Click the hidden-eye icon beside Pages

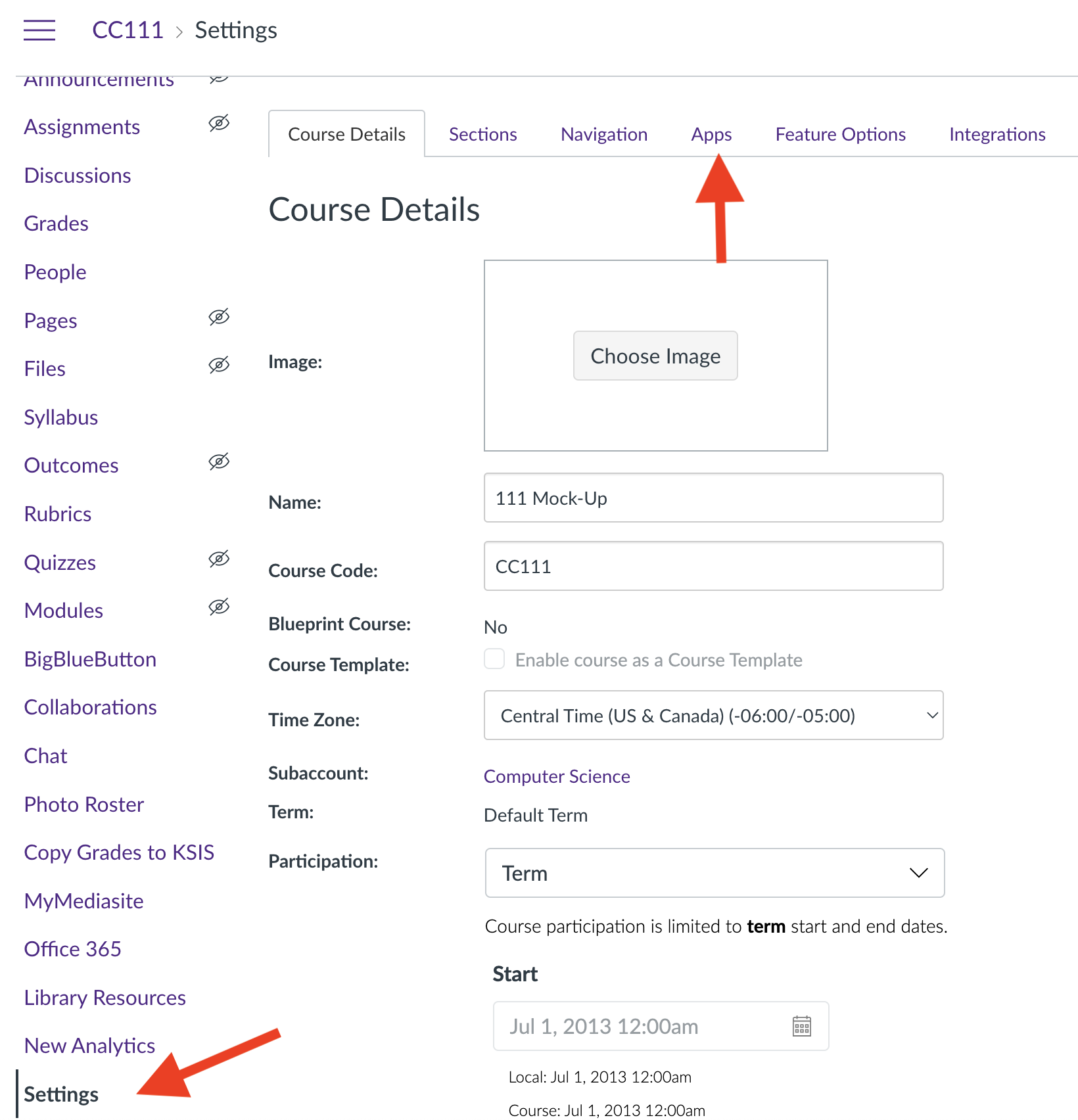point(219,317)
